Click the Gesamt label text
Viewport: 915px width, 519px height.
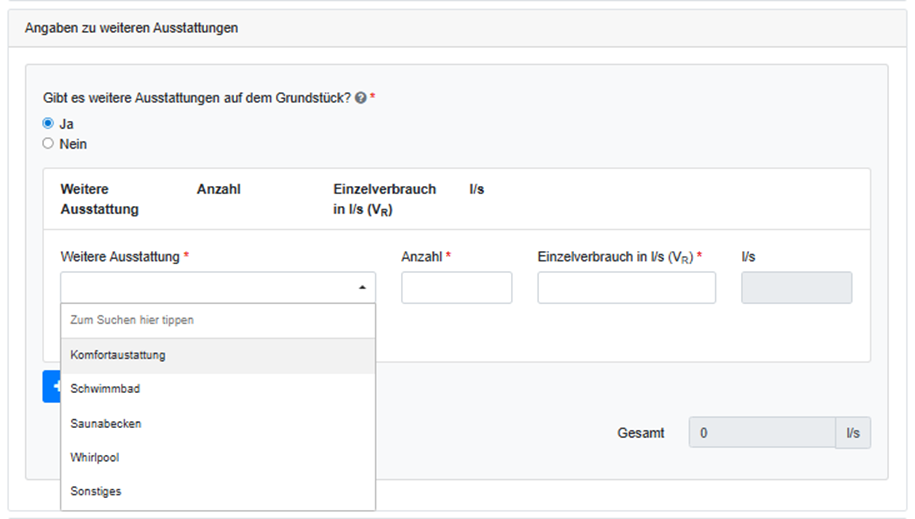(641, 434)
